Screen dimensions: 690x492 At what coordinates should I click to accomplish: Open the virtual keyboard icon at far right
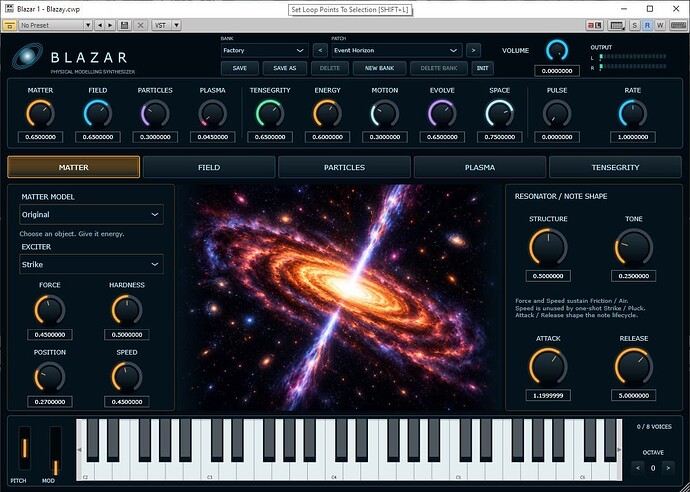pos(678,26)
